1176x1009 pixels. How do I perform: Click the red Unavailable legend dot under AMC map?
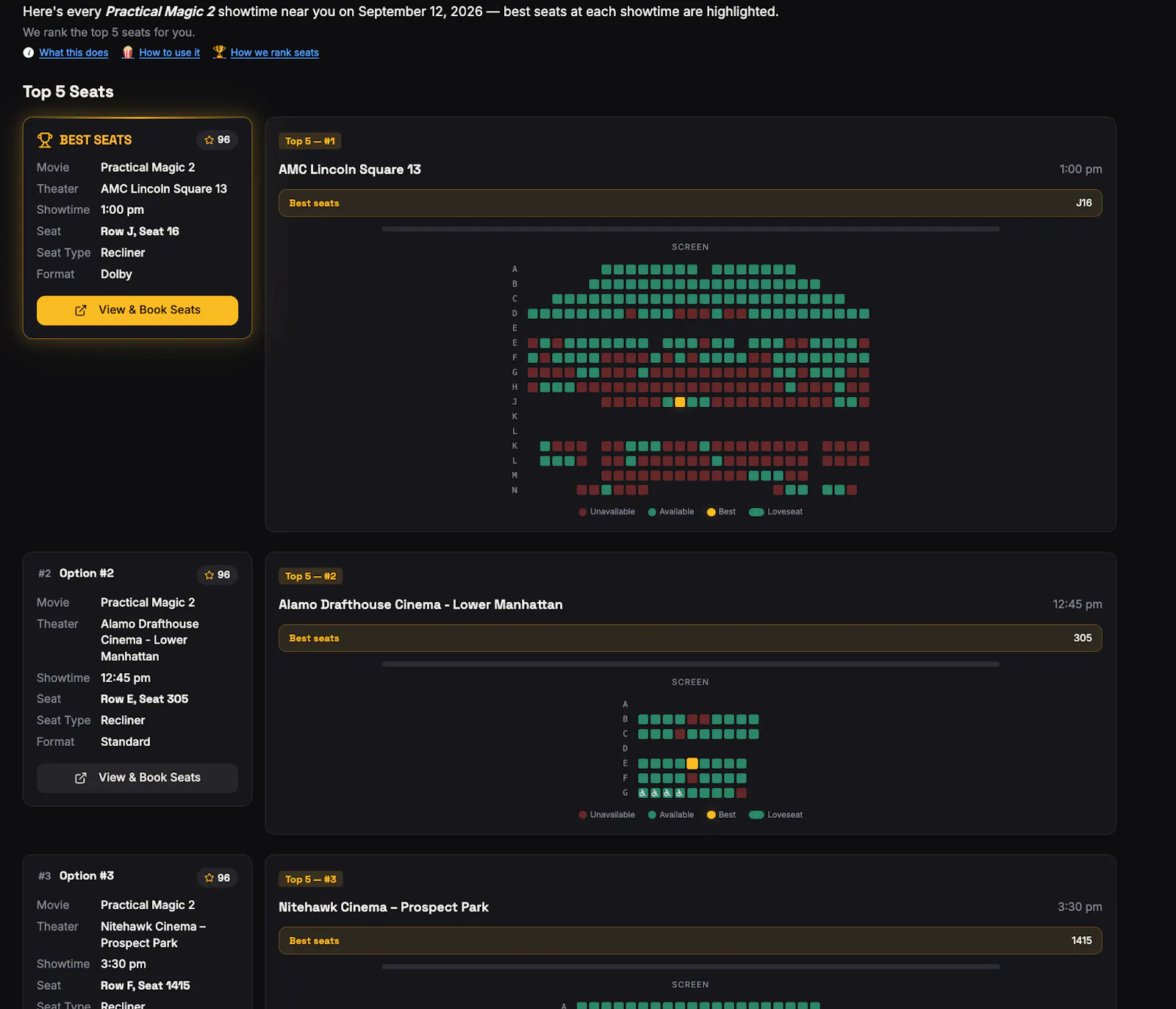point(583,512)
